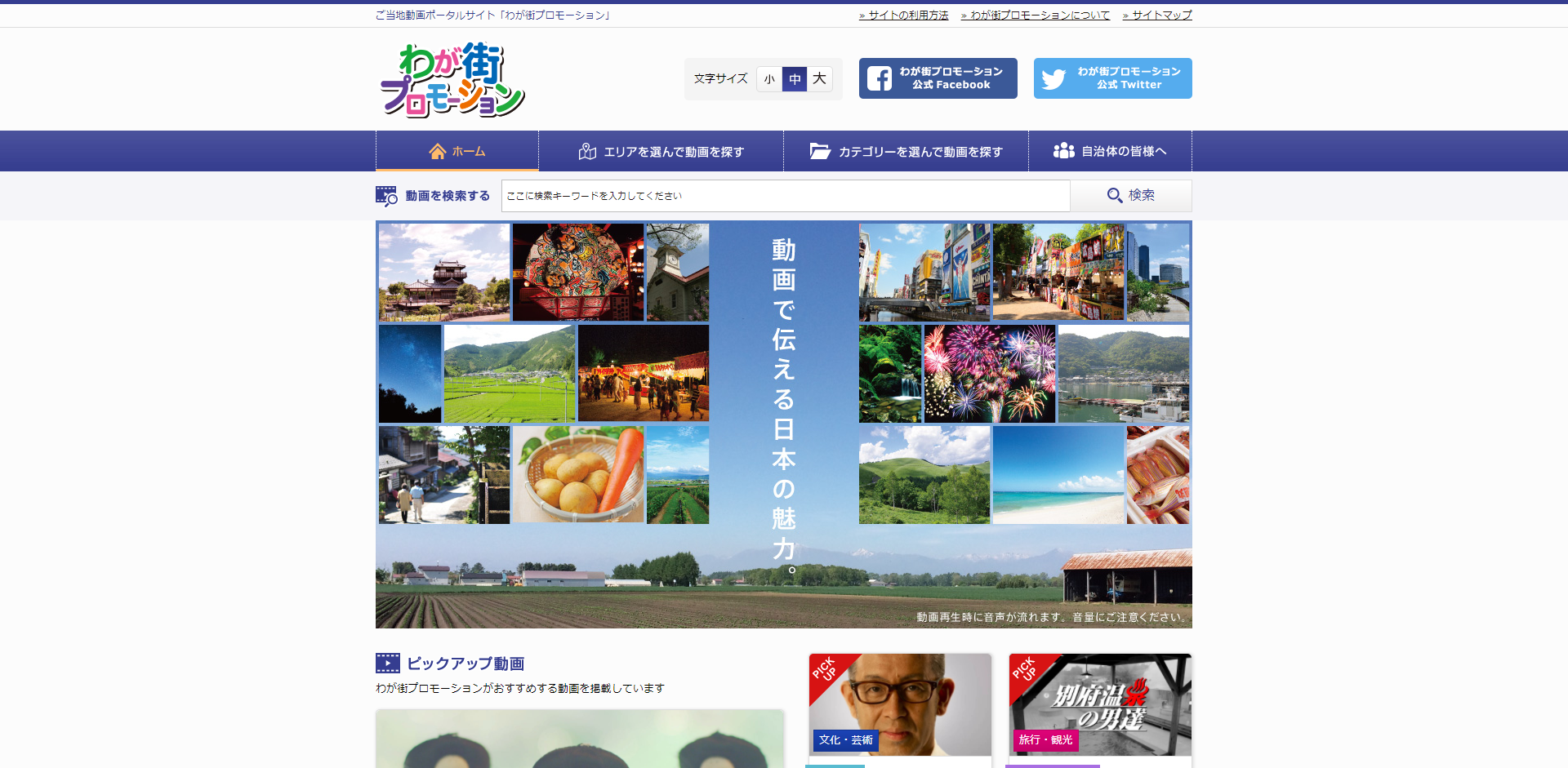The width and height of the screenshot is (1568, 768).
Task: Switch text size to 小
Action: tap(769, 79)
